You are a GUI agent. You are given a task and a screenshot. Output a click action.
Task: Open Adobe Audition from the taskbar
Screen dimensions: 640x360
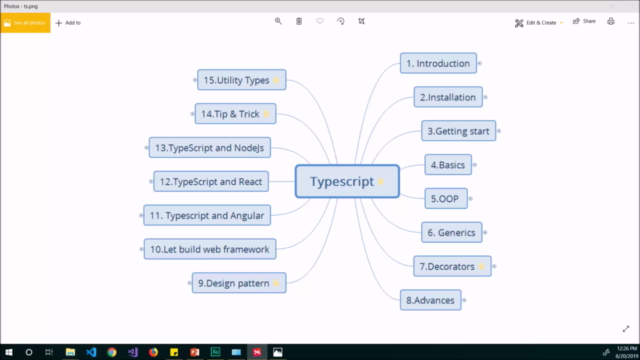pos(216,352)
